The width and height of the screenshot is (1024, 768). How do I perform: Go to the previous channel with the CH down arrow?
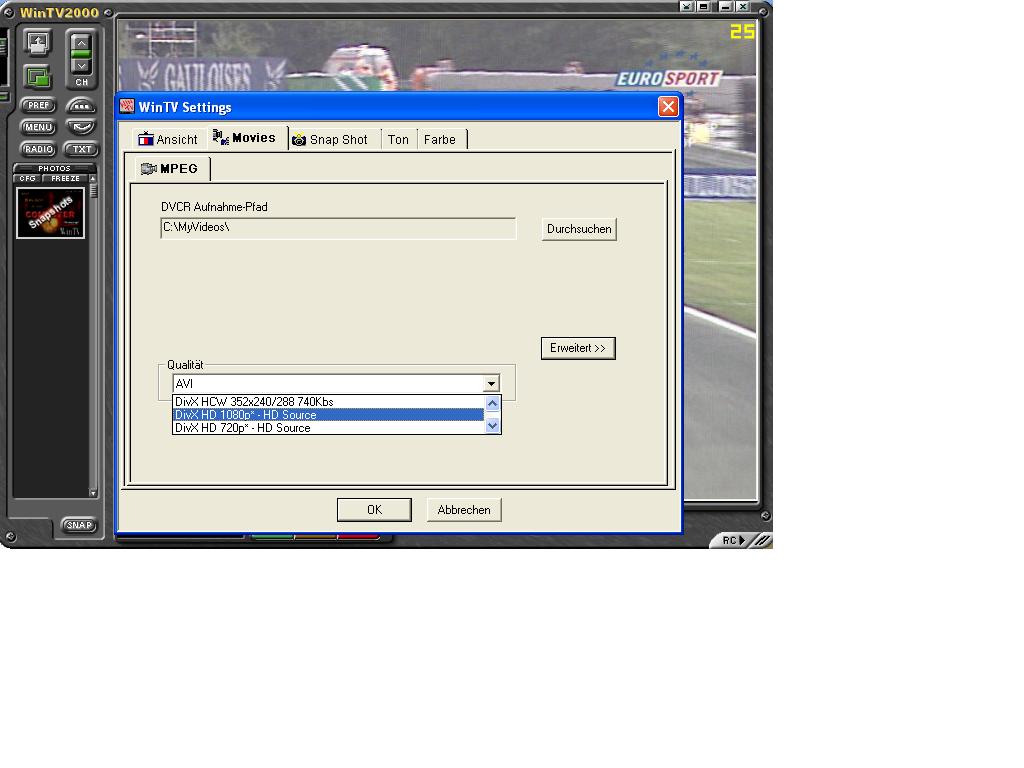coord(81,65)
